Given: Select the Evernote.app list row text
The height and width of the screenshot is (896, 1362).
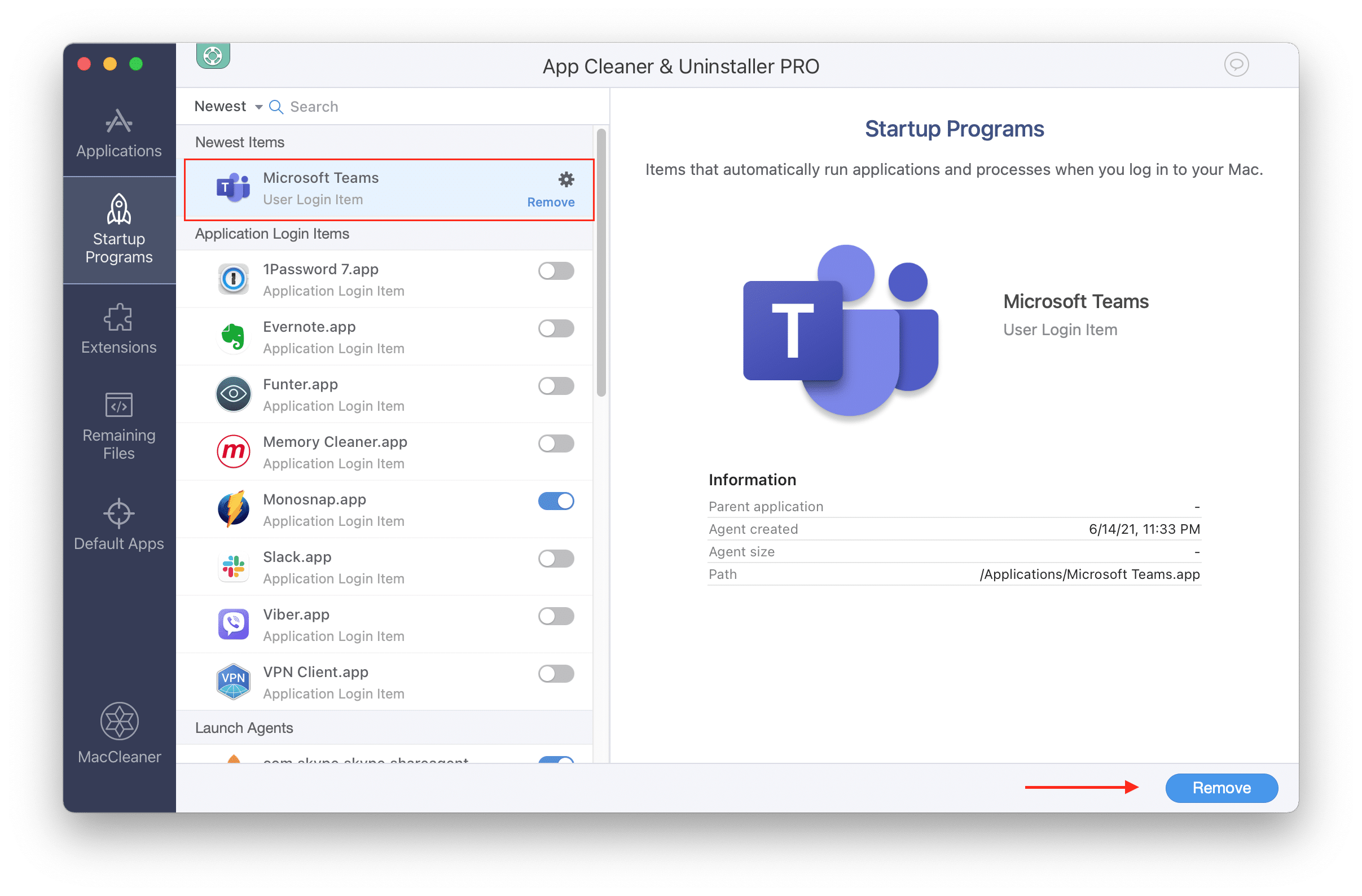Looking at the screenshot, I should (309, 327).
